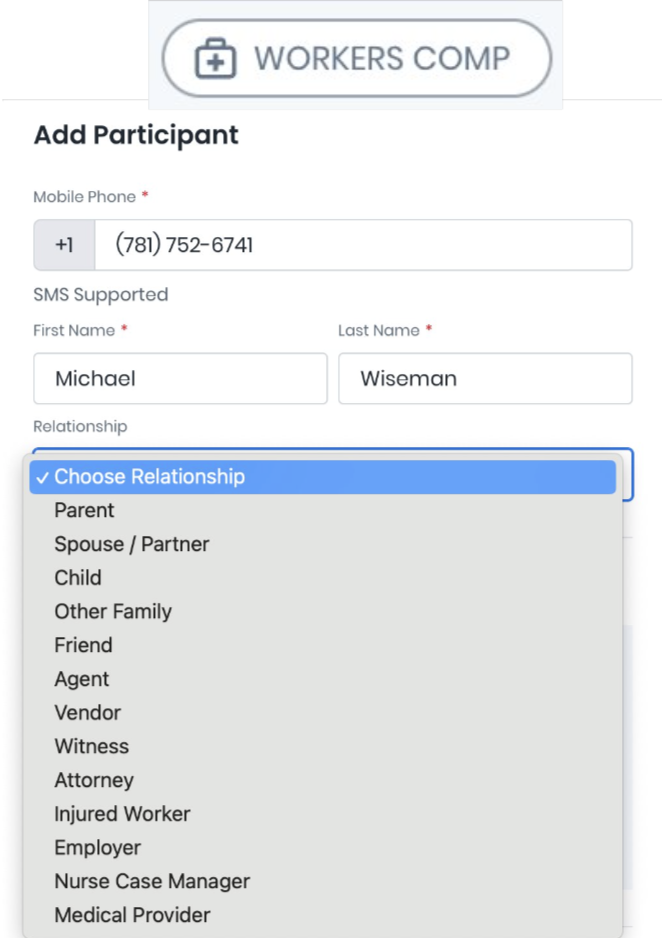662x938 pixels.
Task: Click the First Name input field
Action: tap(180, 379)
